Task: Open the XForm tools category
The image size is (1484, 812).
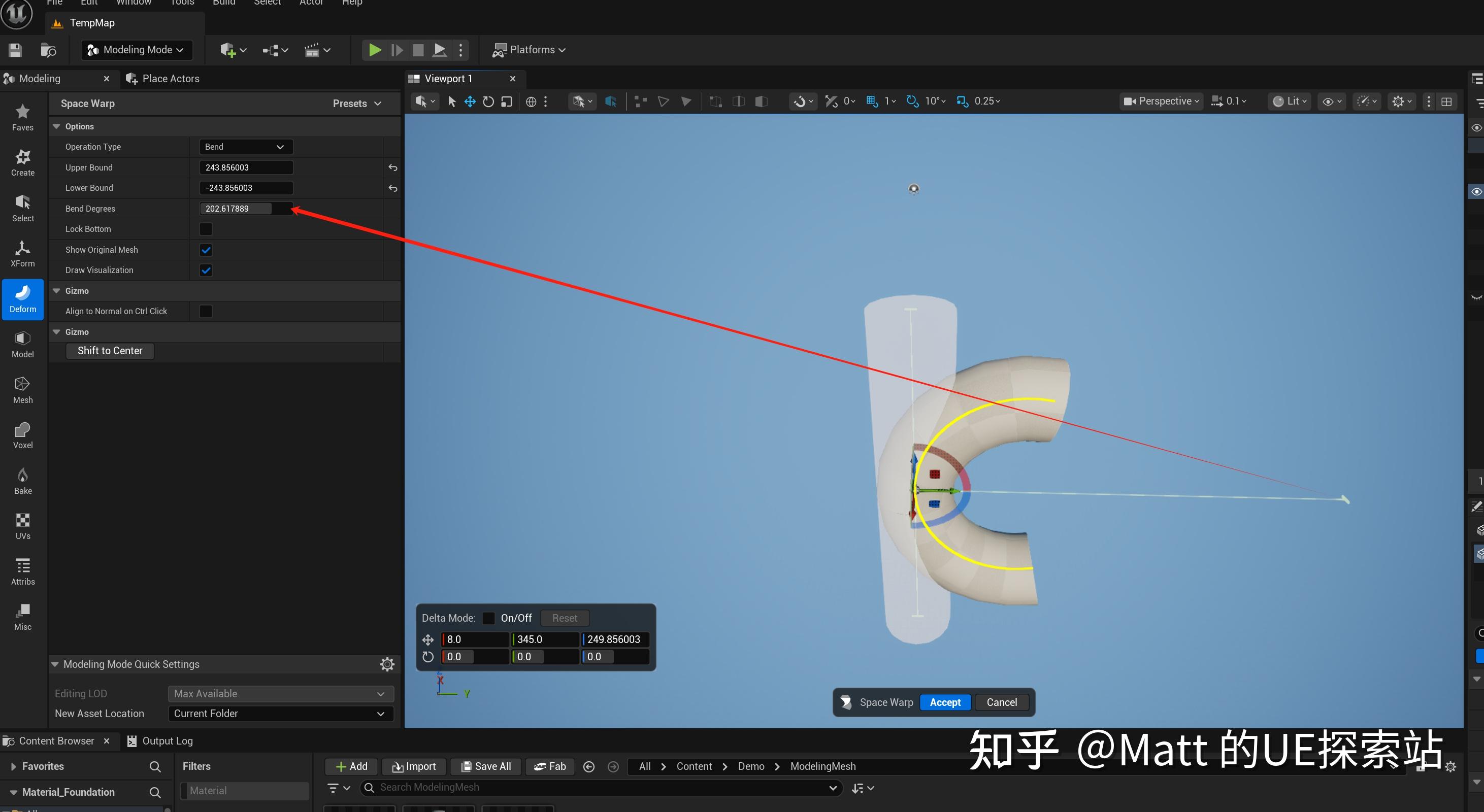Action: (22, 253)
